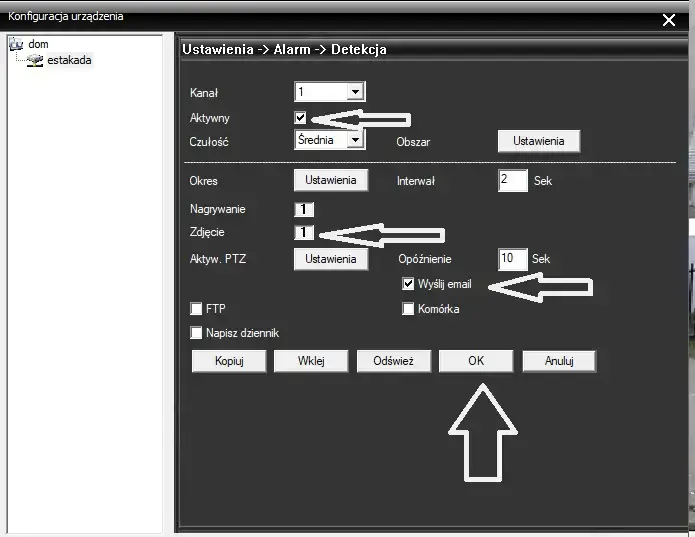The image size is (695, 537).
Task: Select the estakada tree node label
Action: 69,60
